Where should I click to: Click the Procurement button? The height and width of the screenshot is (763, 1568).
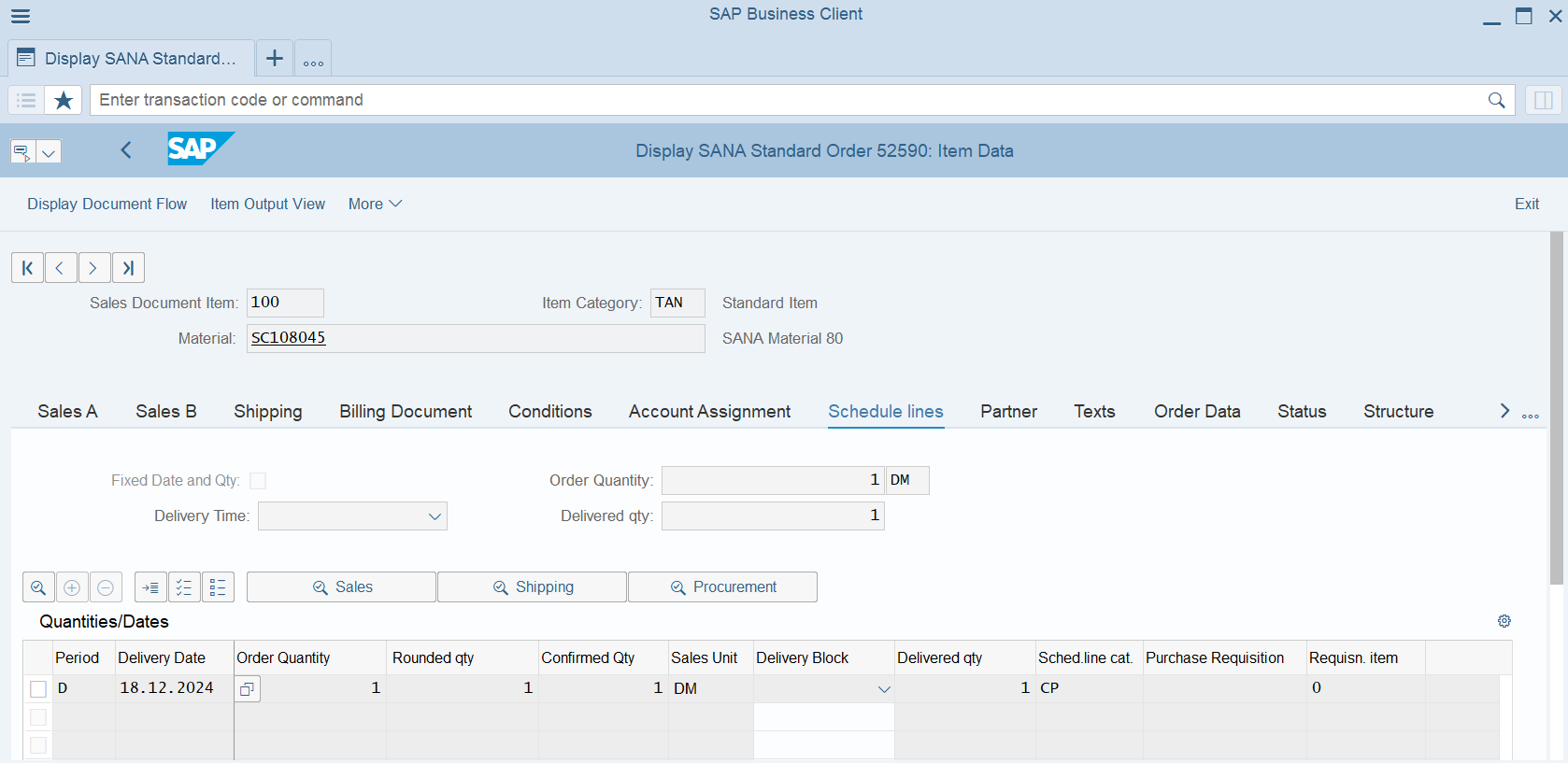(722, 587)
